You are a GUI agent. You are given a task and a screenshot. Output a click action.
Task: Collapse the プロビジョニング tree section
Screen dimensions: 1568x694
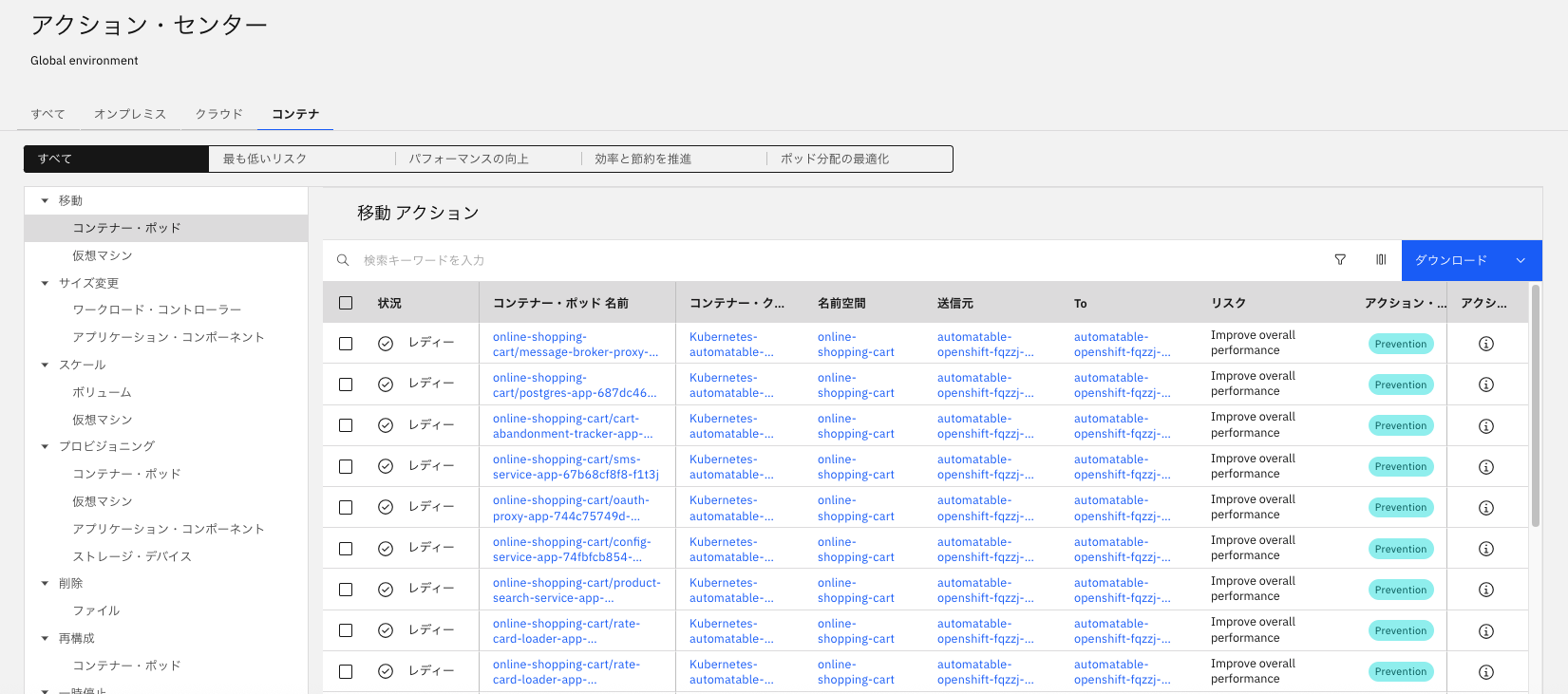(x=45, y=446)
